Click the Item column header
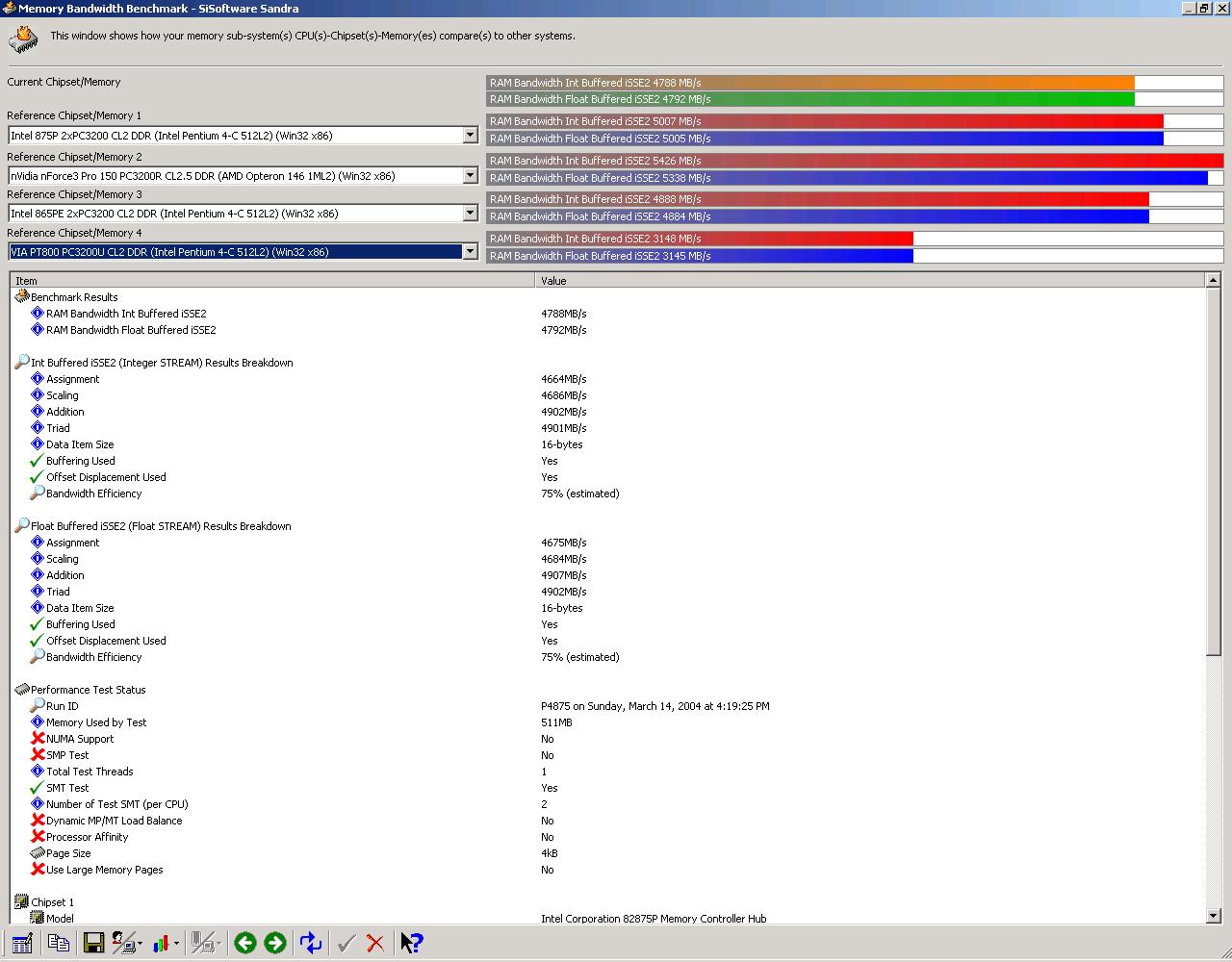Viewport: 1232px width, 962px height. click(x=272, y=281)
